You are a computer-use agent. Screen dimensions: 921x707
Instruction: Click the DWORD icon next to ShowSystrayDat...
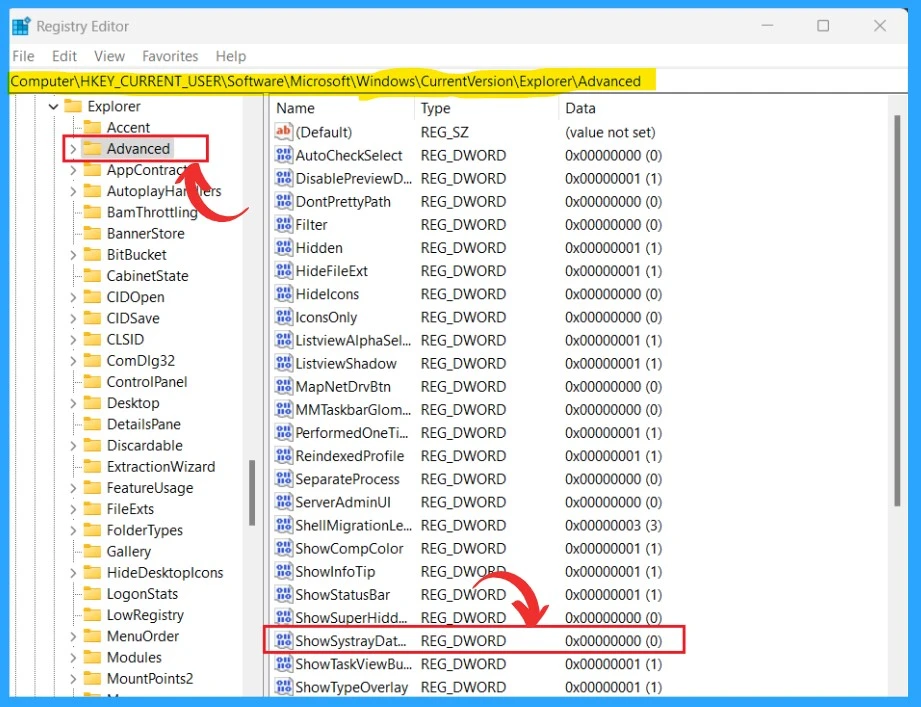click(284, 641)
